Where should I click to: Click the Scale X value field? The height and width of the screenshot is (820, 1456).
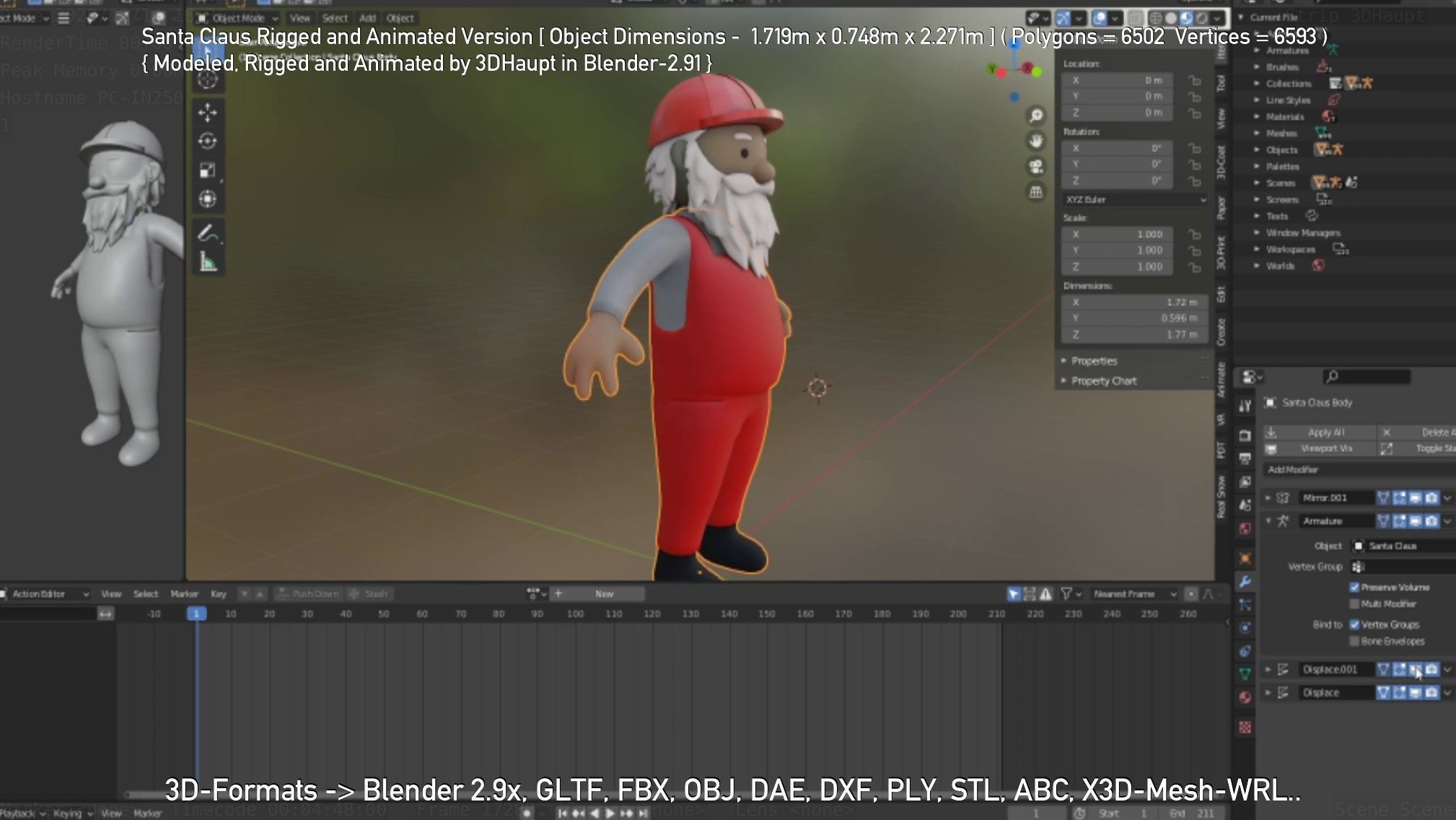pos(1117,234)
